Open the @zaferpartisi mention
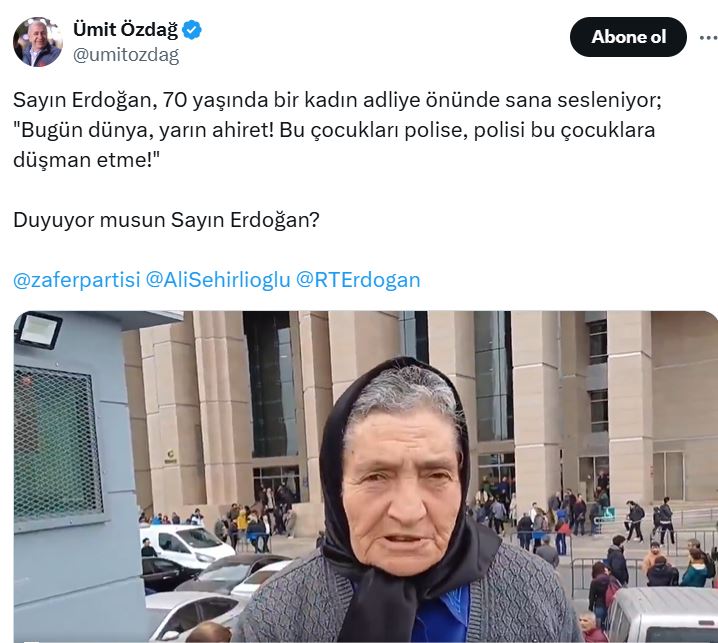718x643 pixels. pyautogui.click(x=76, y=280)
